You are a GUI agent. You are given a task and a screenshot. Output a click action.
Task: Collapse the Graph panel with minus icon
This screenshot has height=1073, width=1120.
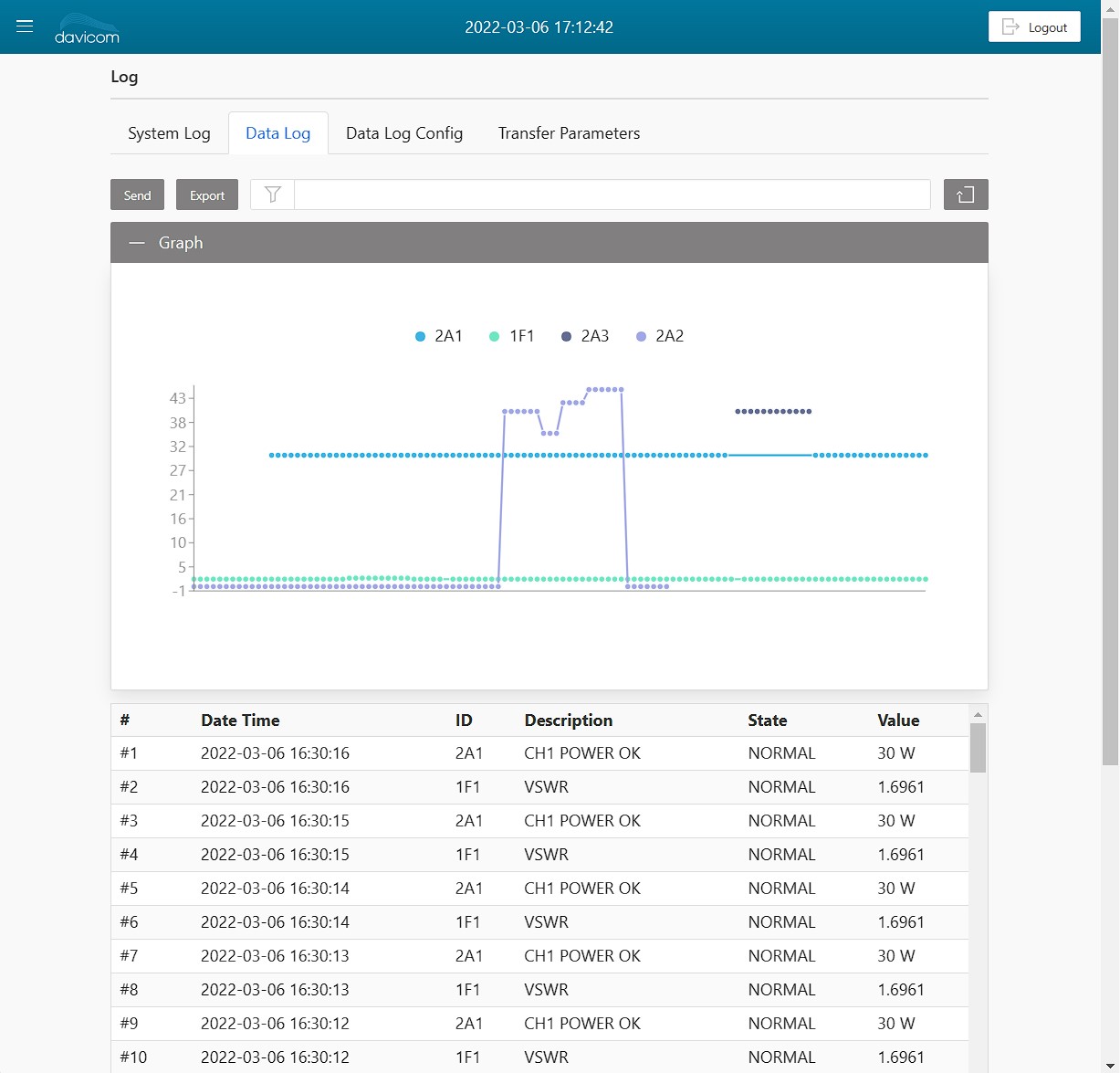(137, 243)
